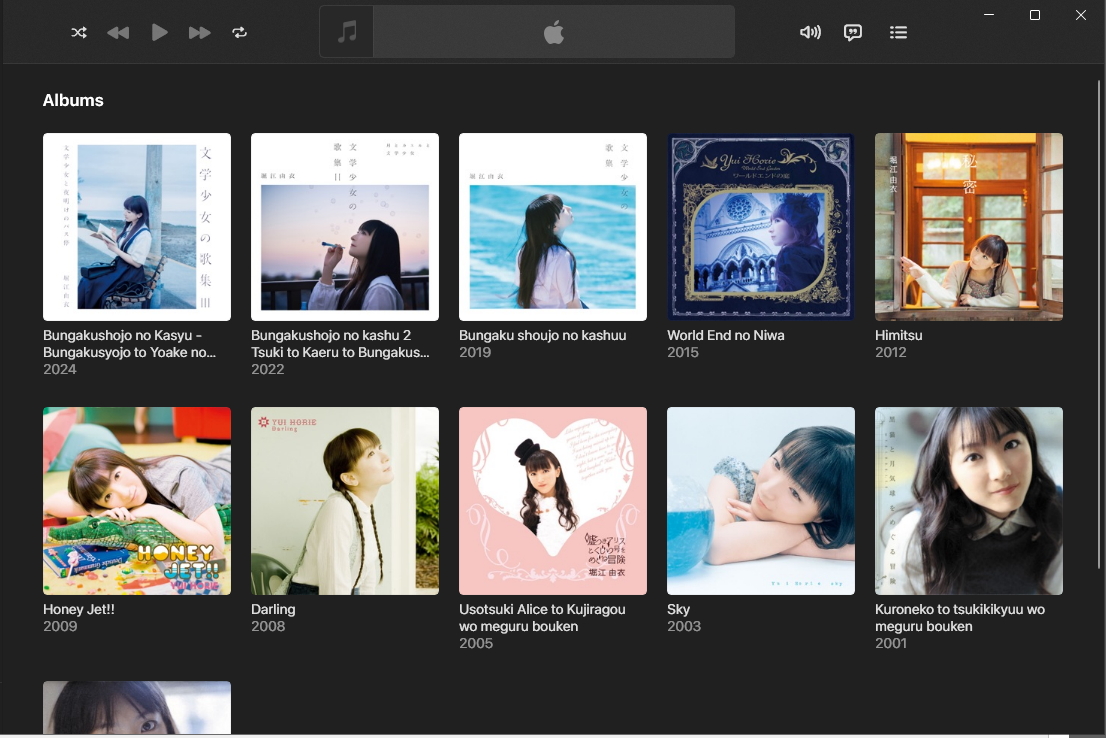Click the 'World End no Niwa' title
The image size is (1106, 738).
[726, 335]
